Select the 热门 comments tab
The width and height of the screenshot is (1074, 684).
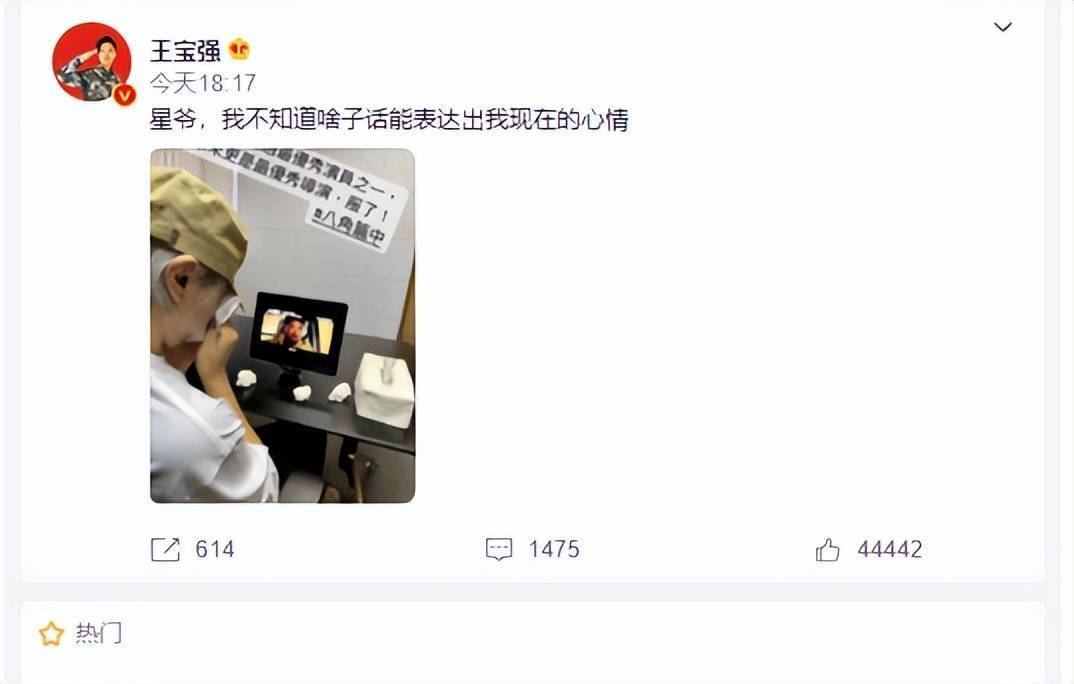coord(99,633)
